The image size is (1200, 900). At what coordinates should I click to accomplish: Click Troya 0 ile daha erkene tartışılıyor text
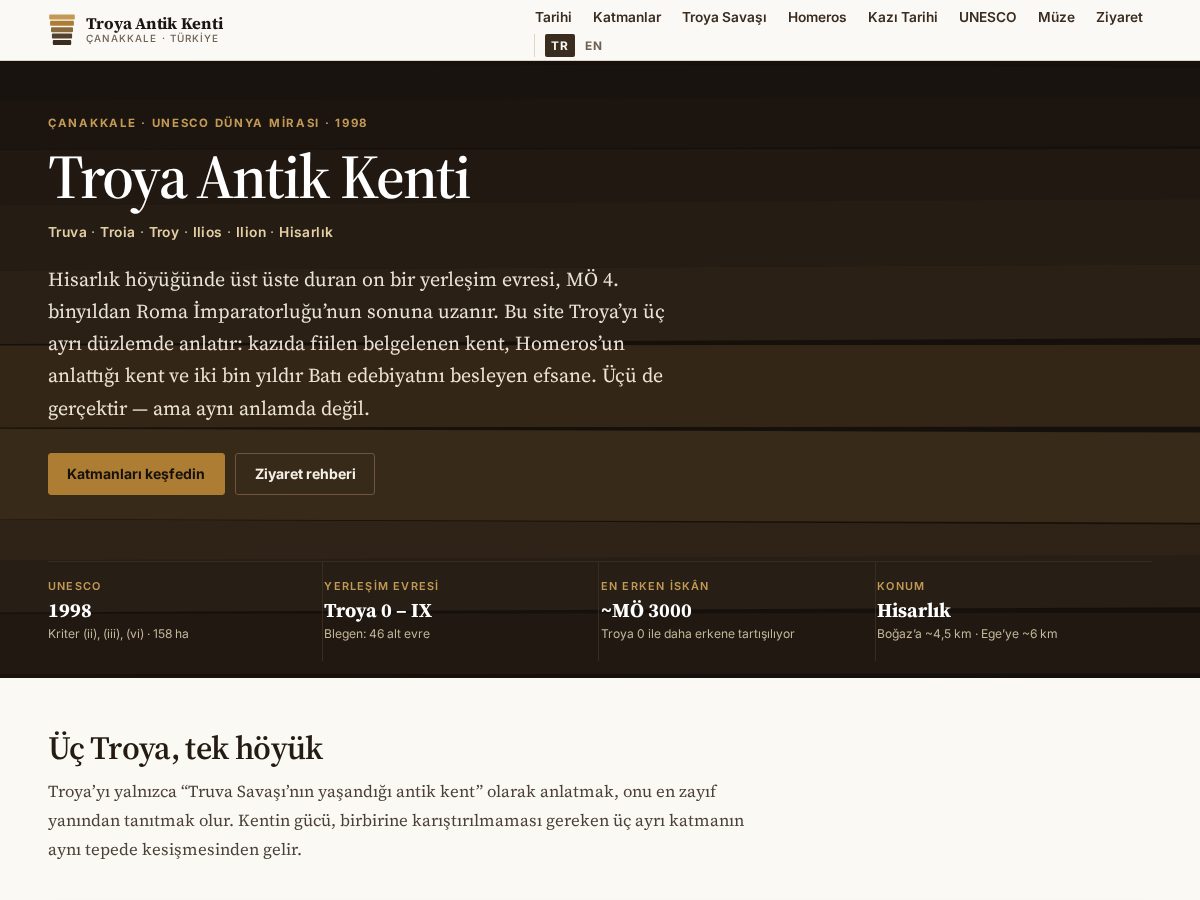698,634
